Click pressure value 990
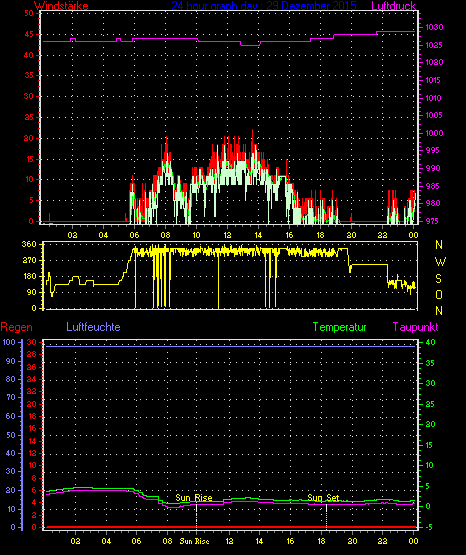Image resolution: width=466 pixels, height=555 pixels. coord(432,168)
